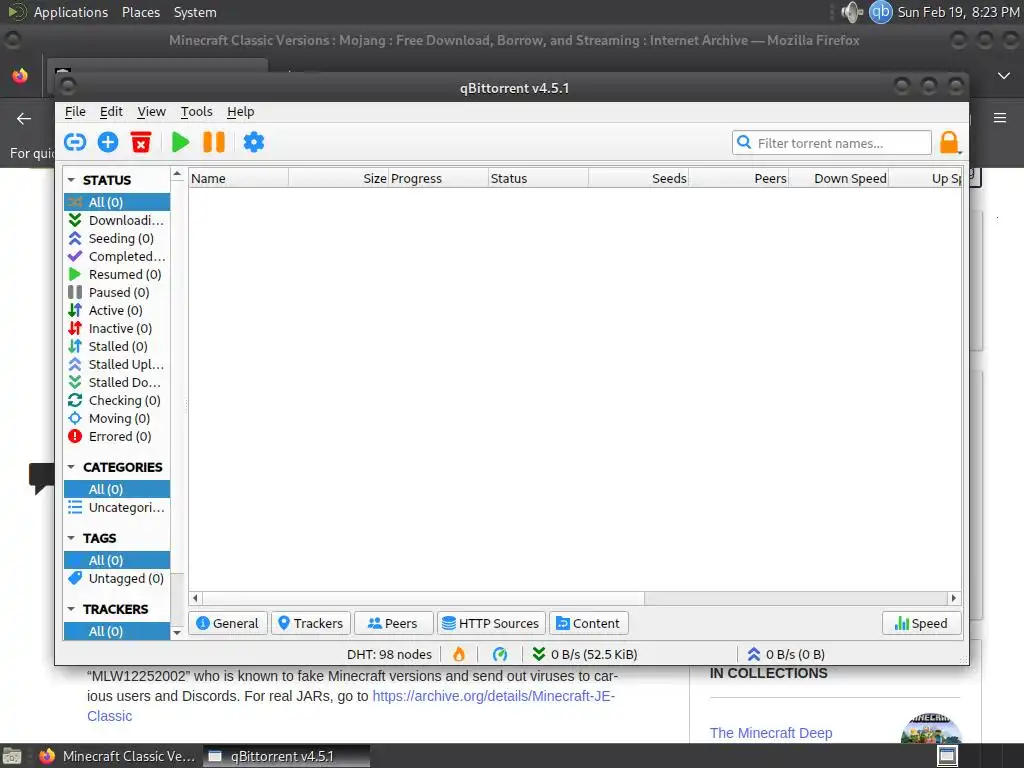
Task: Select All (0) under Trackers
Action: pos(117,631)
